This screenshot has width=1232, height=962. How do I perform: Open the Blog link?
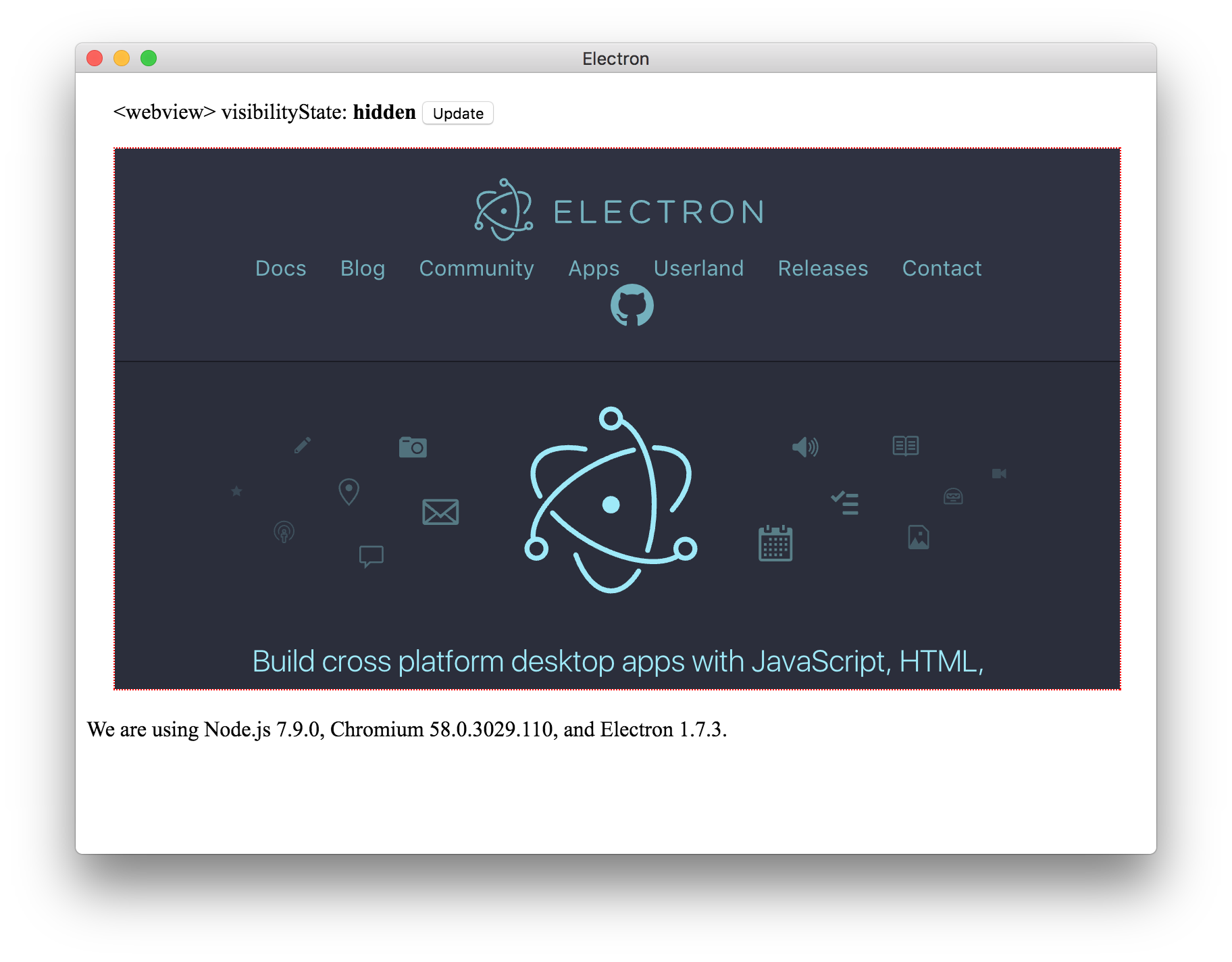[363, 268]
